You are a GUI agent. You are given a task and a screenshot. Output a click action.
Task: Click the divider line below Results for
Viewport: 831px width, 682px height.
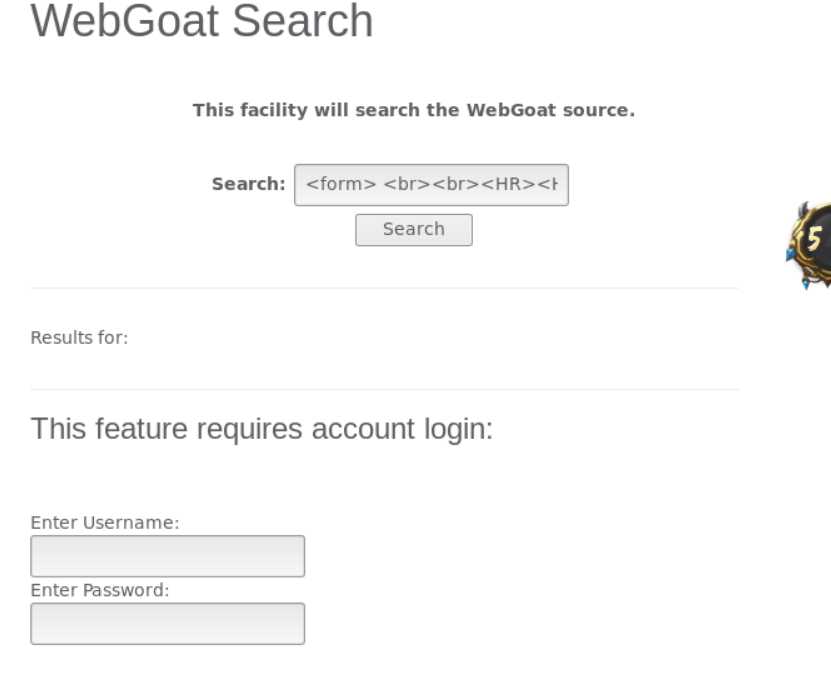click(x=385, y=389)
